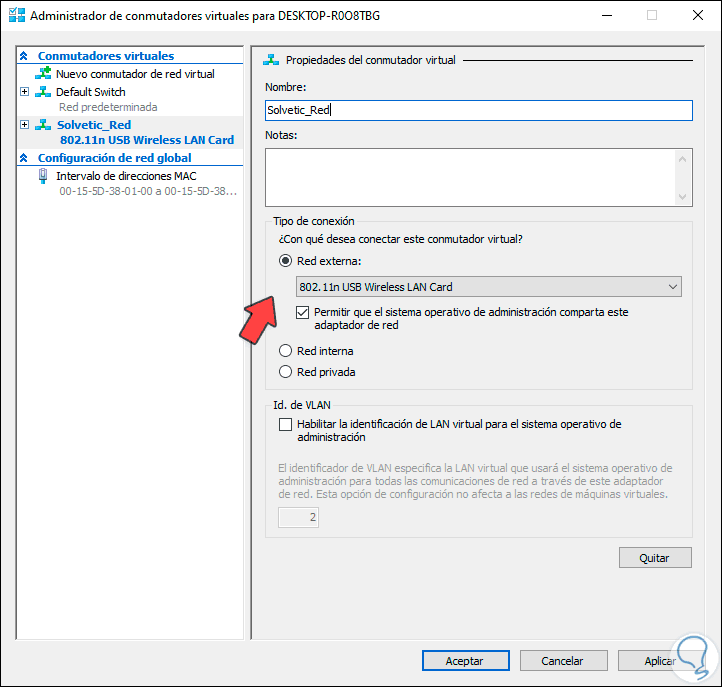This screenshot has height=687, width=722.
Task: Click the Default Switch network icon
Action: (44, 92)
